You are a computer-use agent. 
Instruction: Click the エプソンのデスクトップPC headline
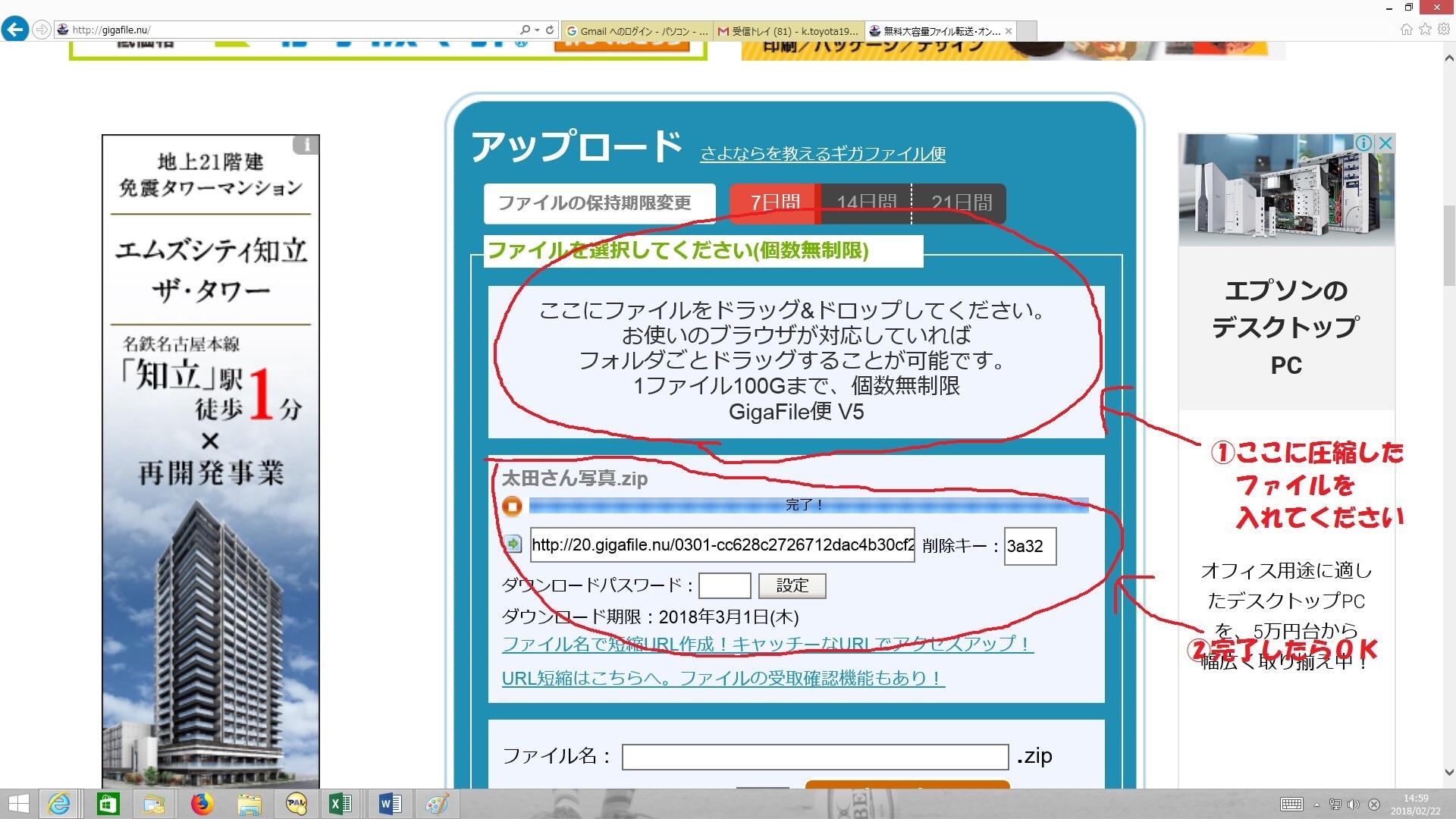(x=1286, y=328)
